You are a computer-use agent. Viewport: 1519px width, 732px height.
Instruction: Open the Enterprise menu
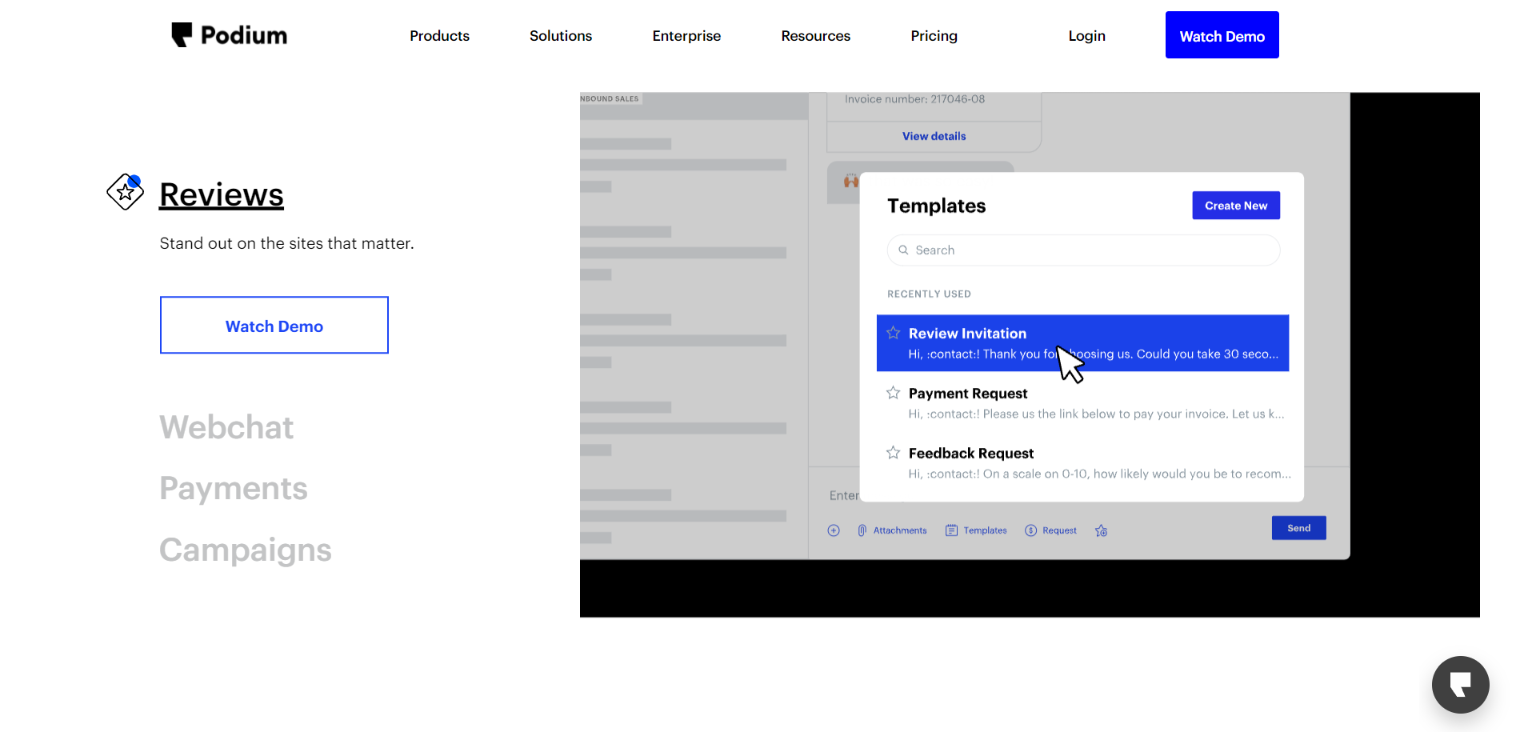686,36
